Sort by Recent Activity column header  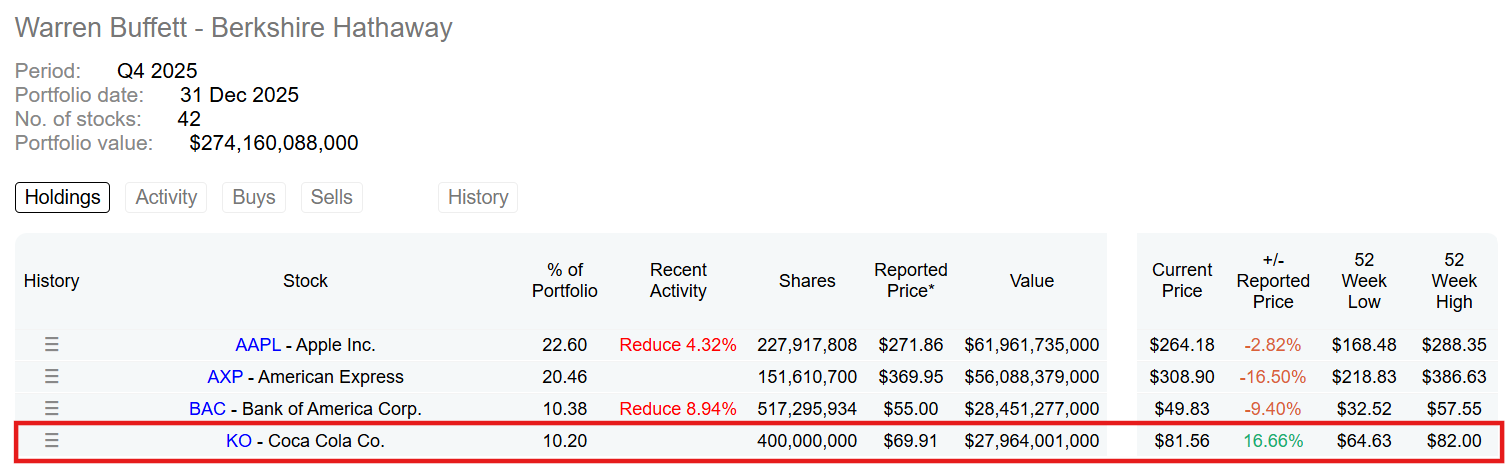678,281
